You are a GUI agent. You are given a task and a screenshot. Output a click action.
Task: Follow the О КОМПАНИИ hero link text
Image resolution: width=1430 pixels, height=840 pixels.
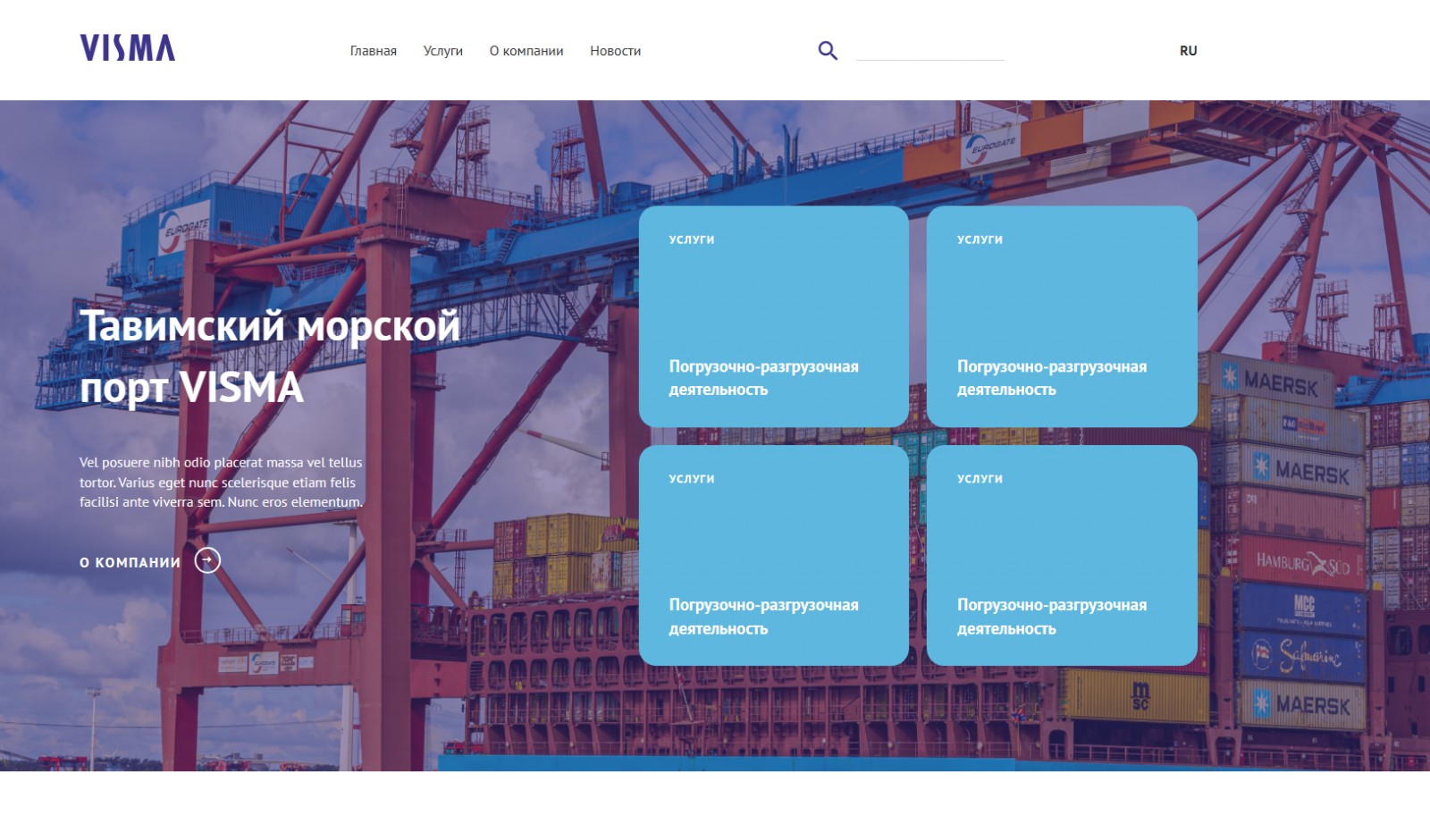(x=130, y=562)
